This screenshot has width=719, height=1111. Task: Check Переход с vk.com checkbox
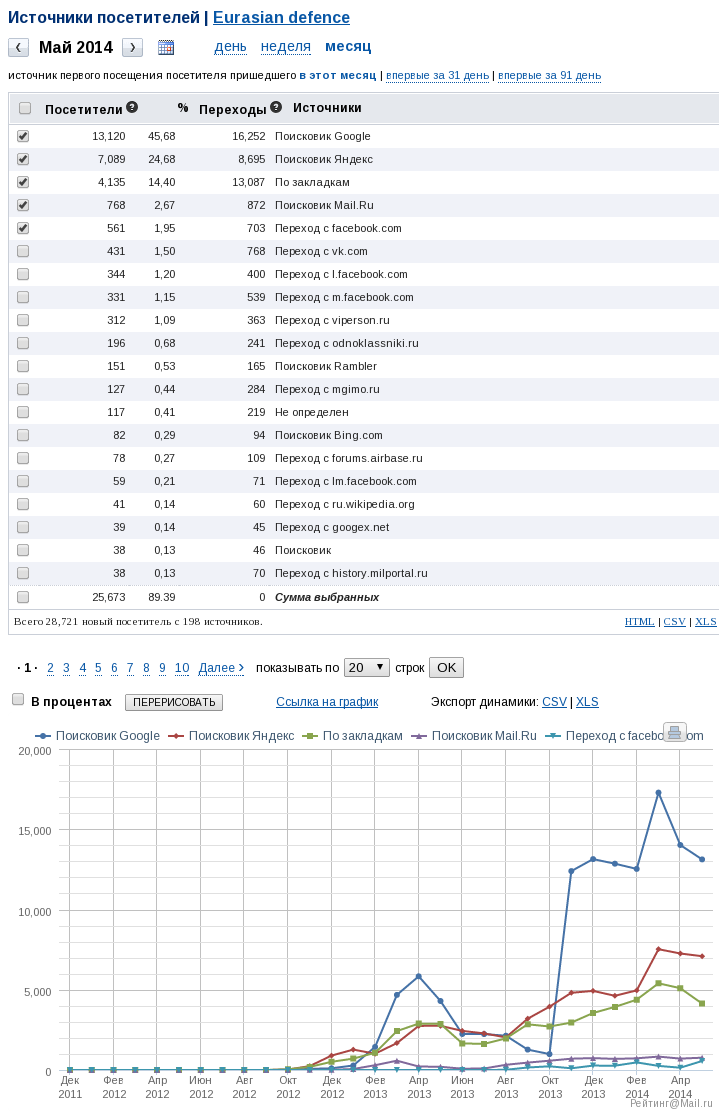[x=23, y=251]
